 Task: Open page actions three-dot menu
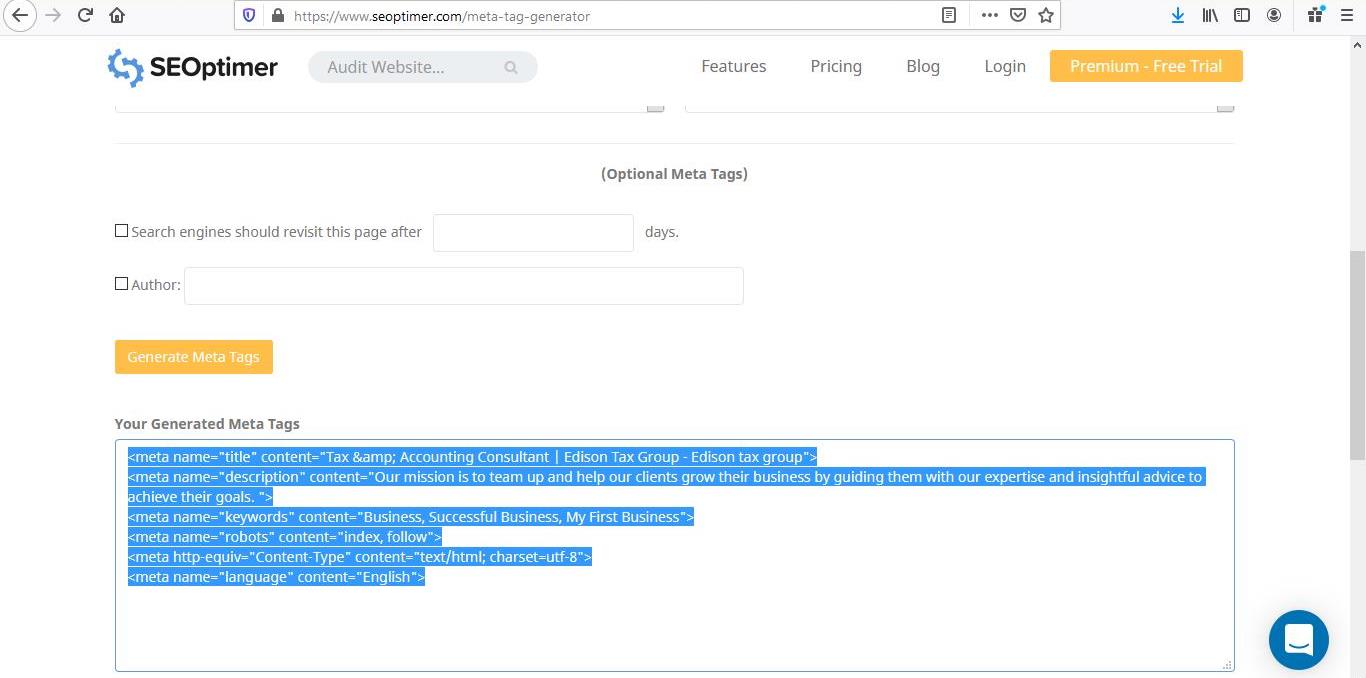click(x=989, y=15)
